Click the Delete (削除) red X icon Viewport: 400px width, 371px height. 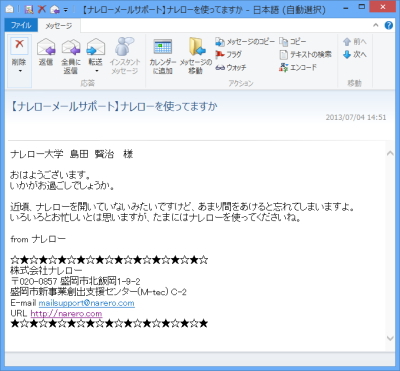(19, 45)
